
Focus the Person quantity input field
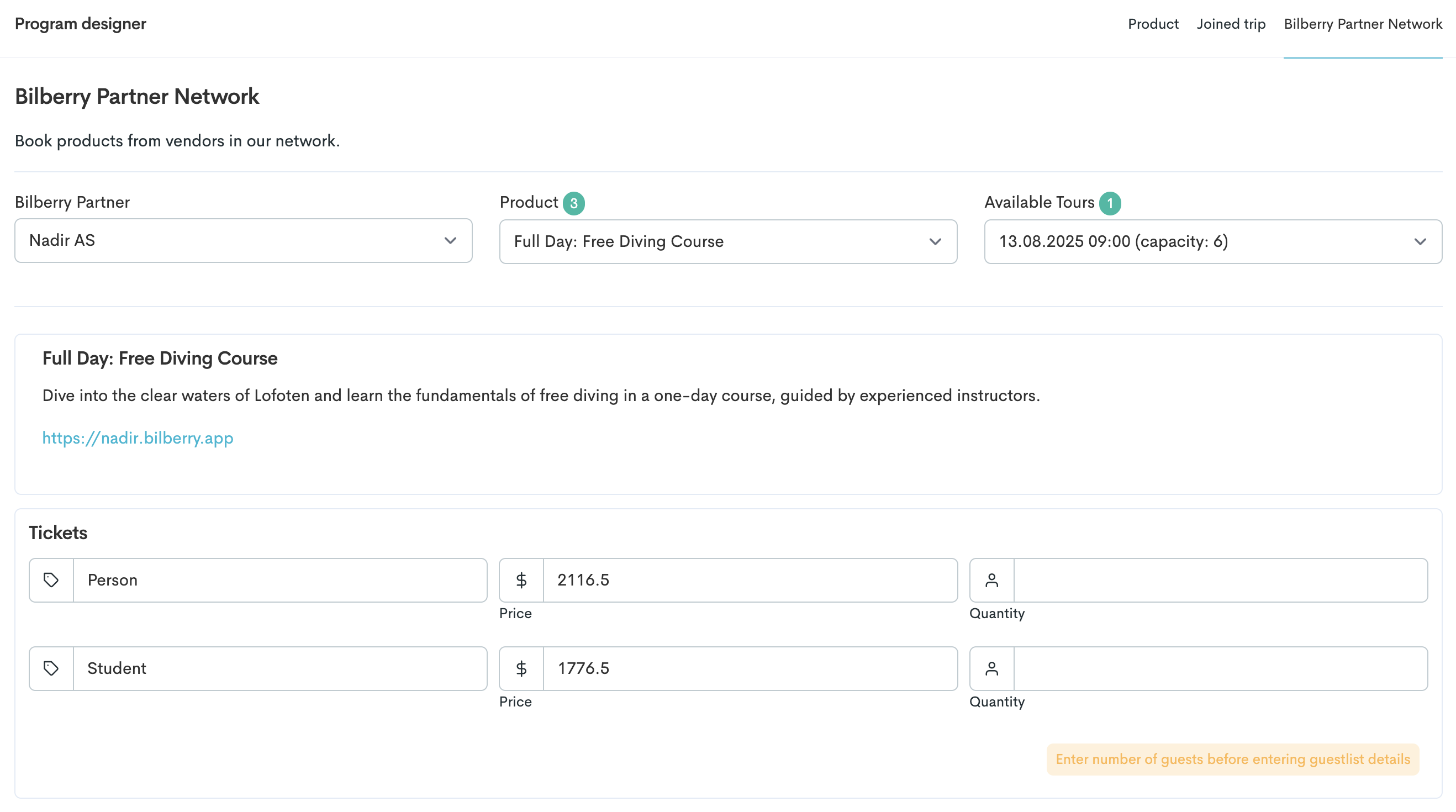point(1220,580)
